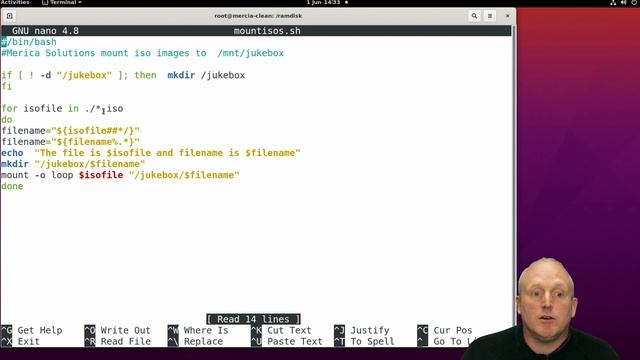
Task: Click the GNU nano 4.8 title text
Action: tap(45, 31)
